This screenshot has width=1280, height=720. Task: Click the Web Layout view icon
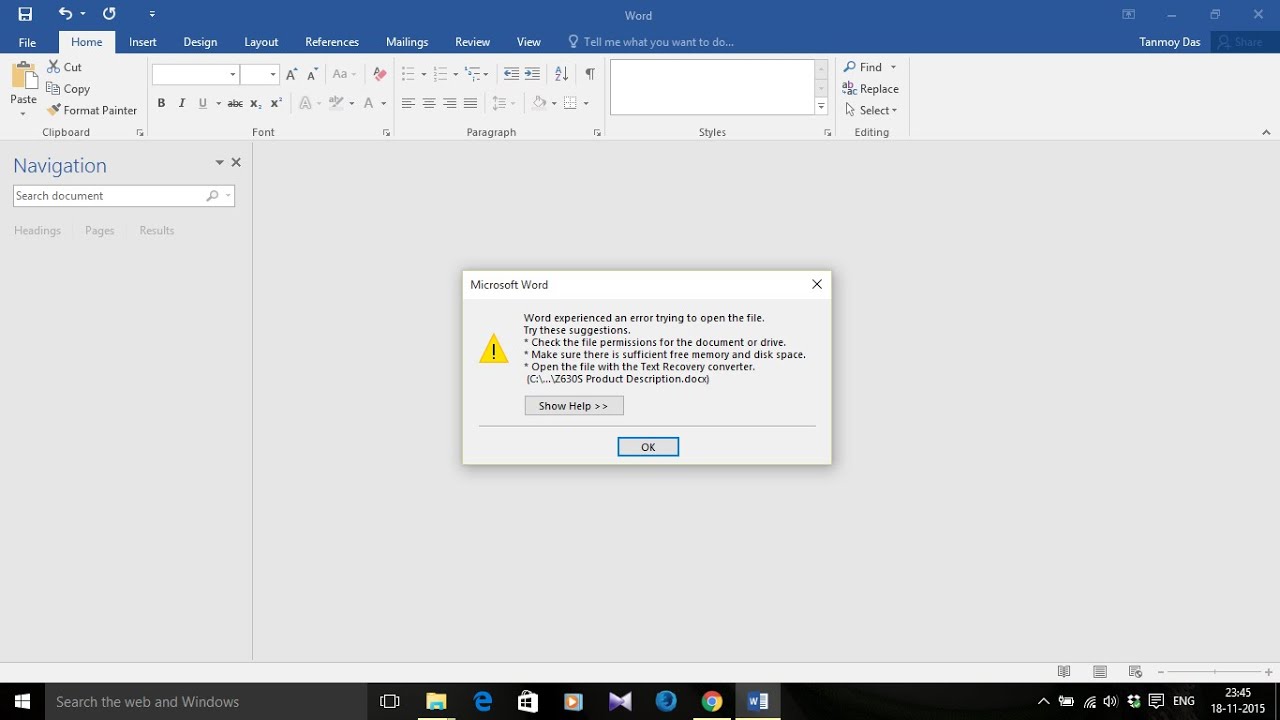(x=1135, y=672)
